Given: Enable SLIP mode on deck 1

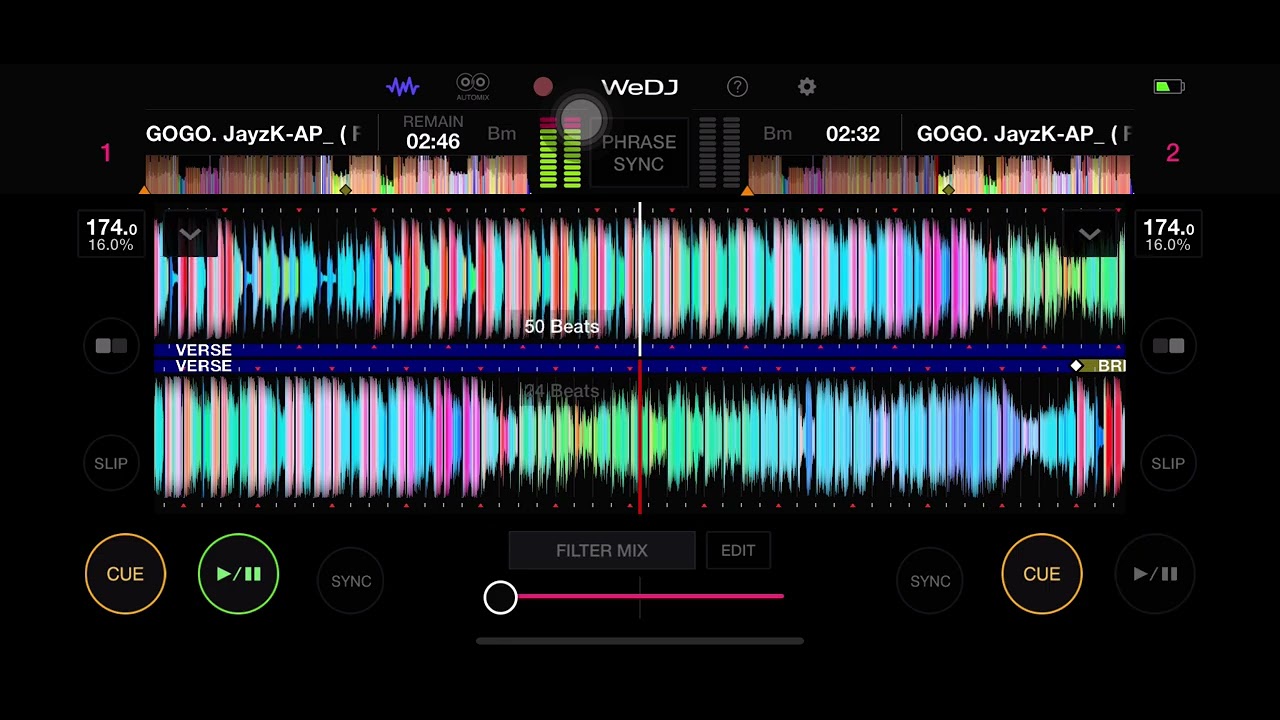Looking at the screenshot, I should [111, 464].
